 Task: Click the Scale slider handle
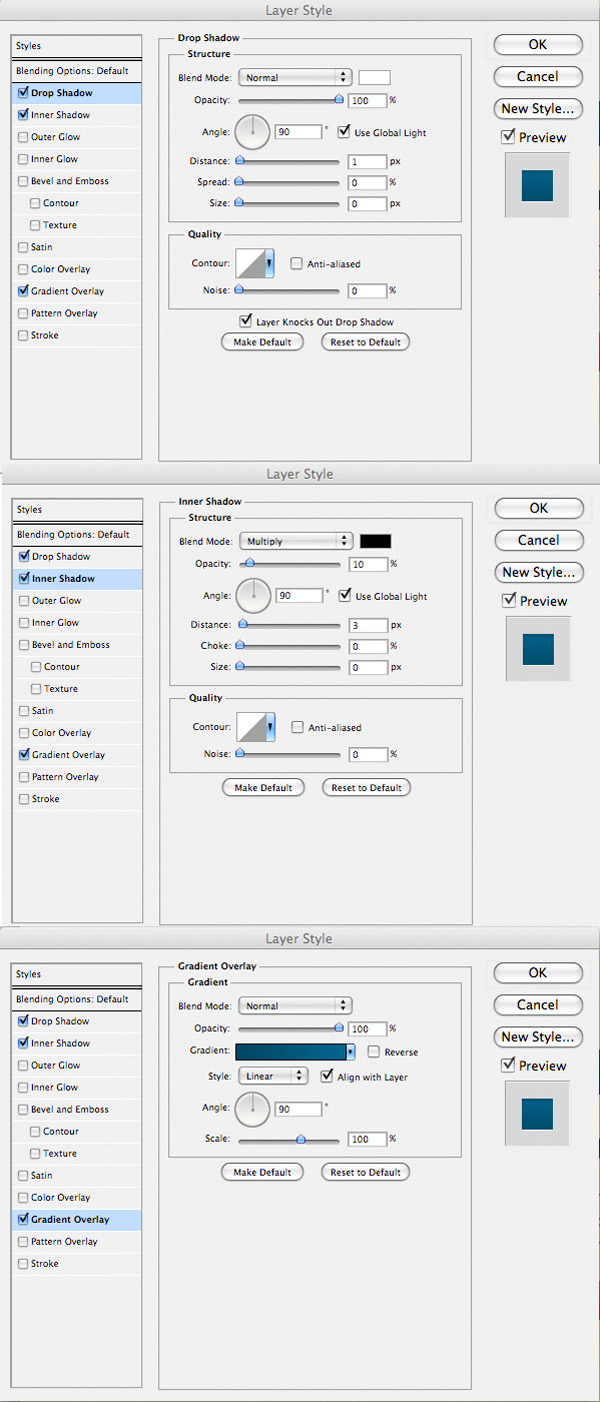pyautogui.click(x=300, y=1138)
